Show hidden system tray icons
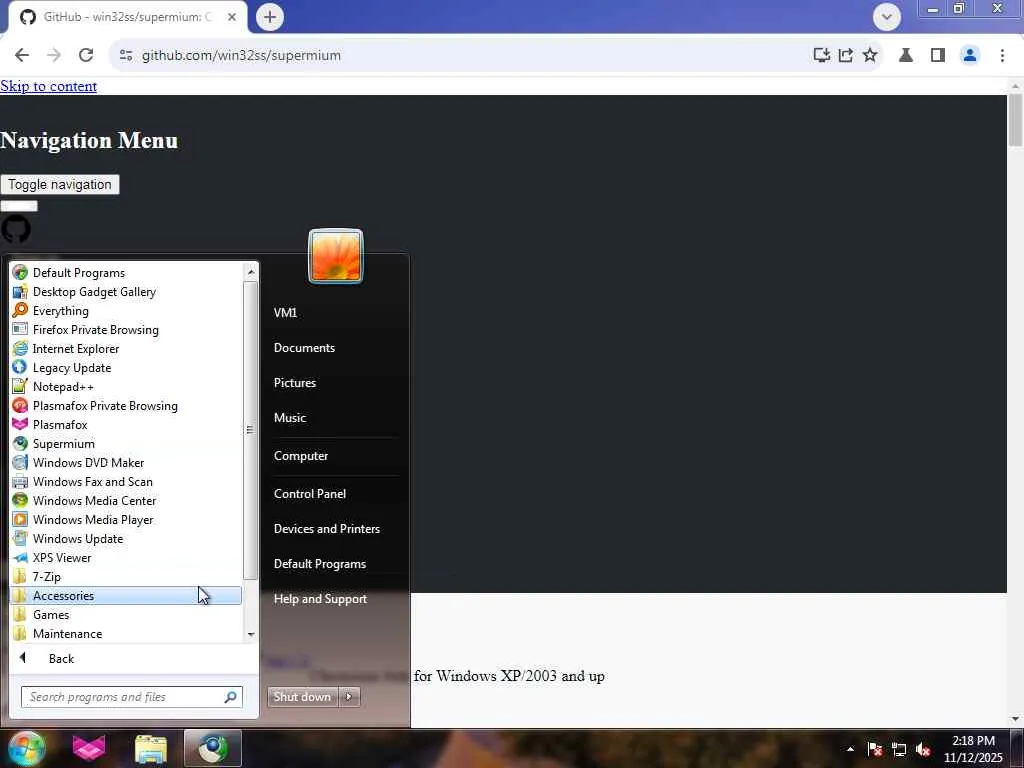 click(850, 749)
